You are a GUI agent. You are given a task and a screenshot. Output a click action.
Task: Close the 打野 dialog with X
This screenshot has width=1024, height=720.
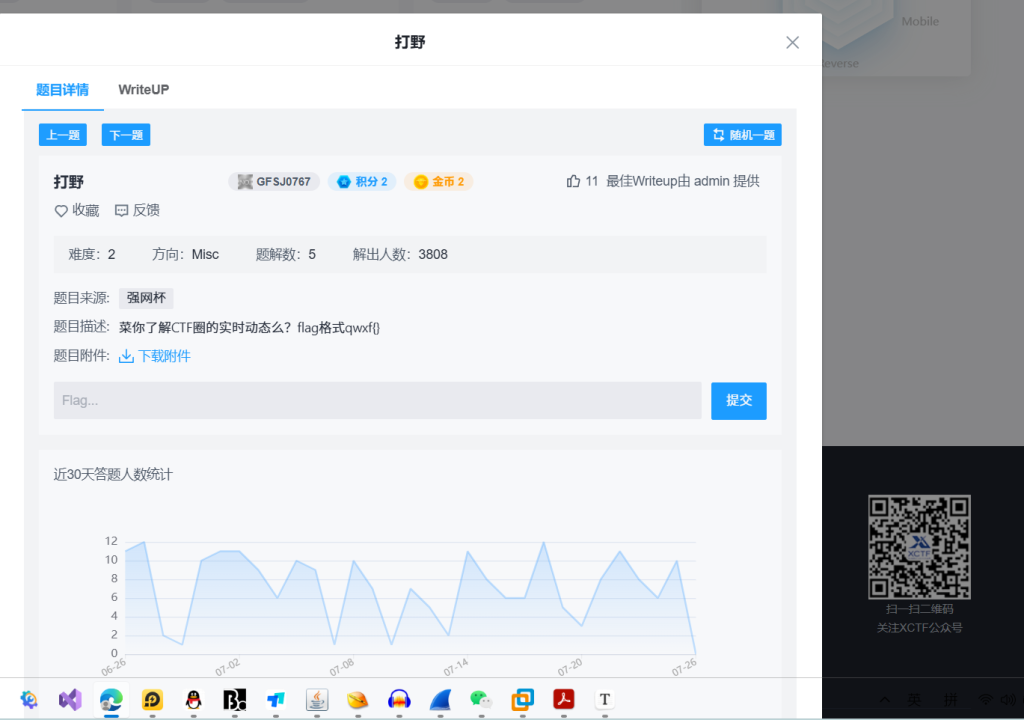[792, 42]
